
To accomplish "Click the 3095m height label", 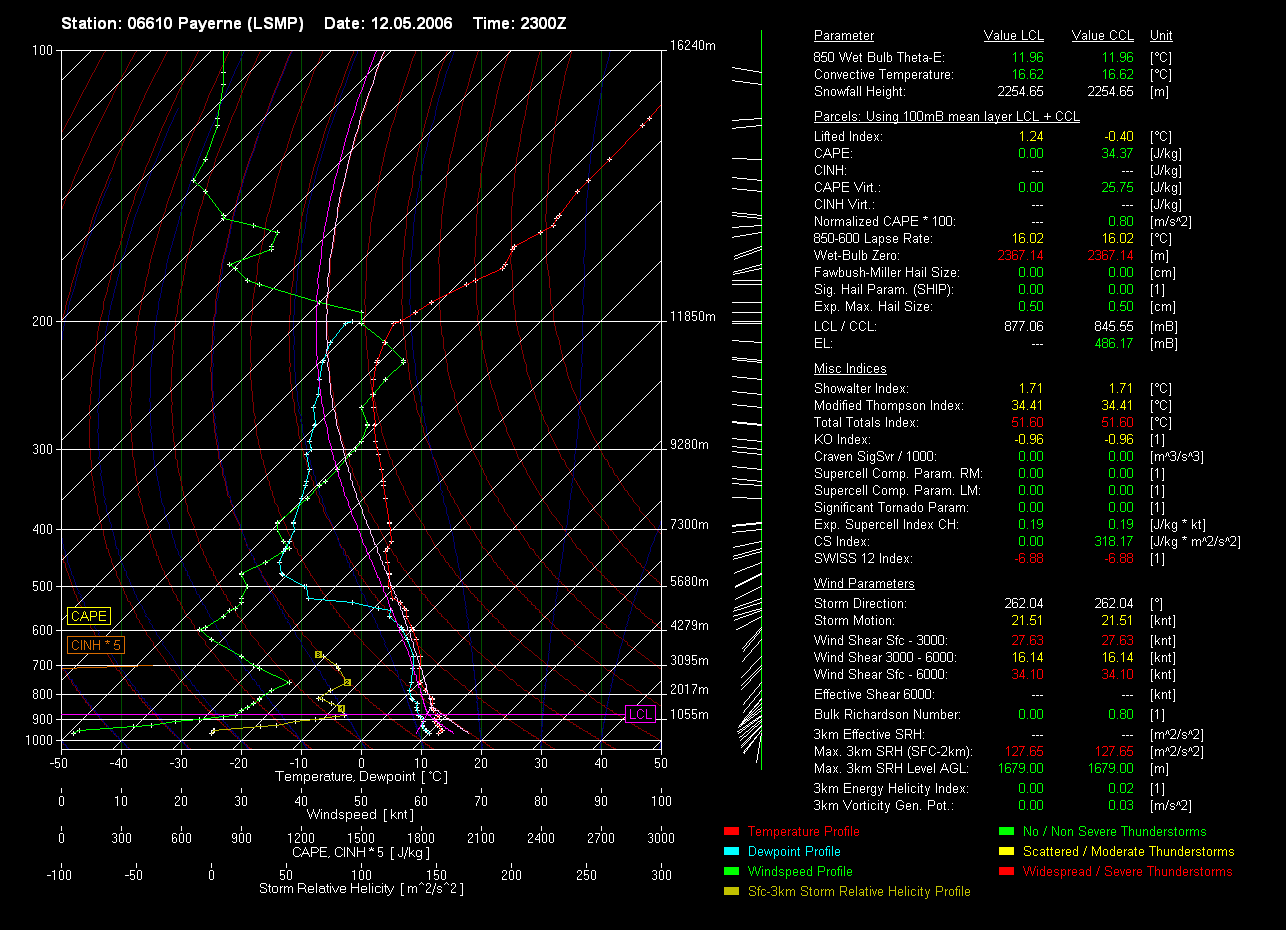I will pos(689,661).
